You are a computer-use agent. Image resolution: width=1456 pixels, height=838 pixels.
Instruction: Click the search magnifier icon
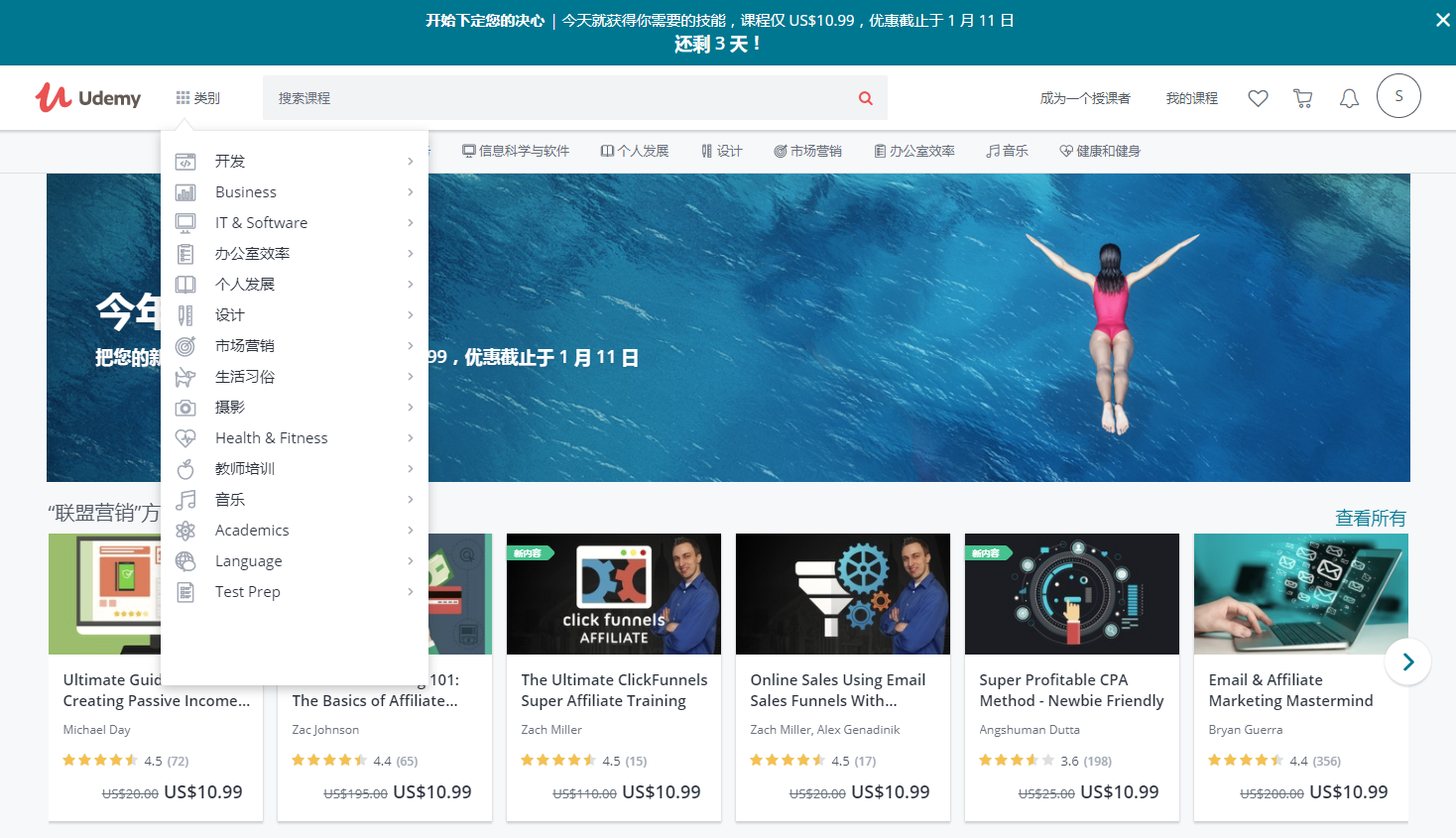tap(866, 98)
